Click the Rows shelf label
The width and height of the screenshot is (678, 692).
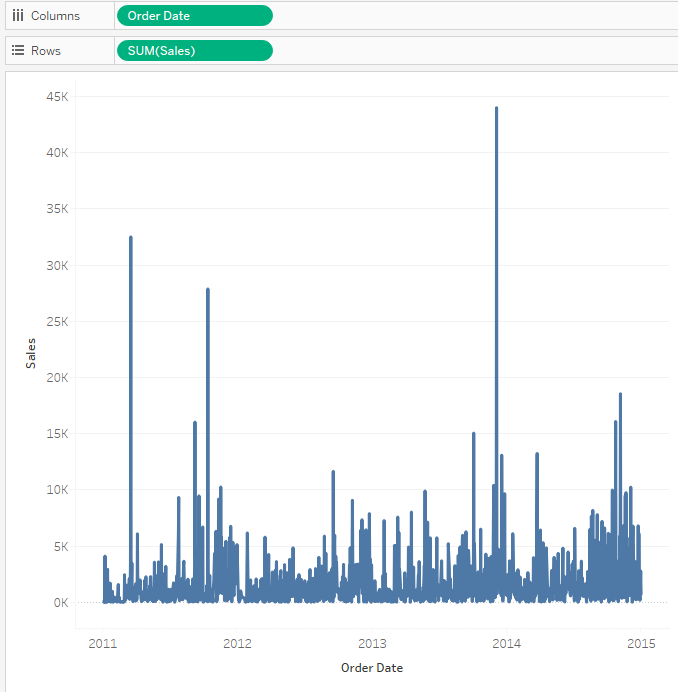[45, 51]
